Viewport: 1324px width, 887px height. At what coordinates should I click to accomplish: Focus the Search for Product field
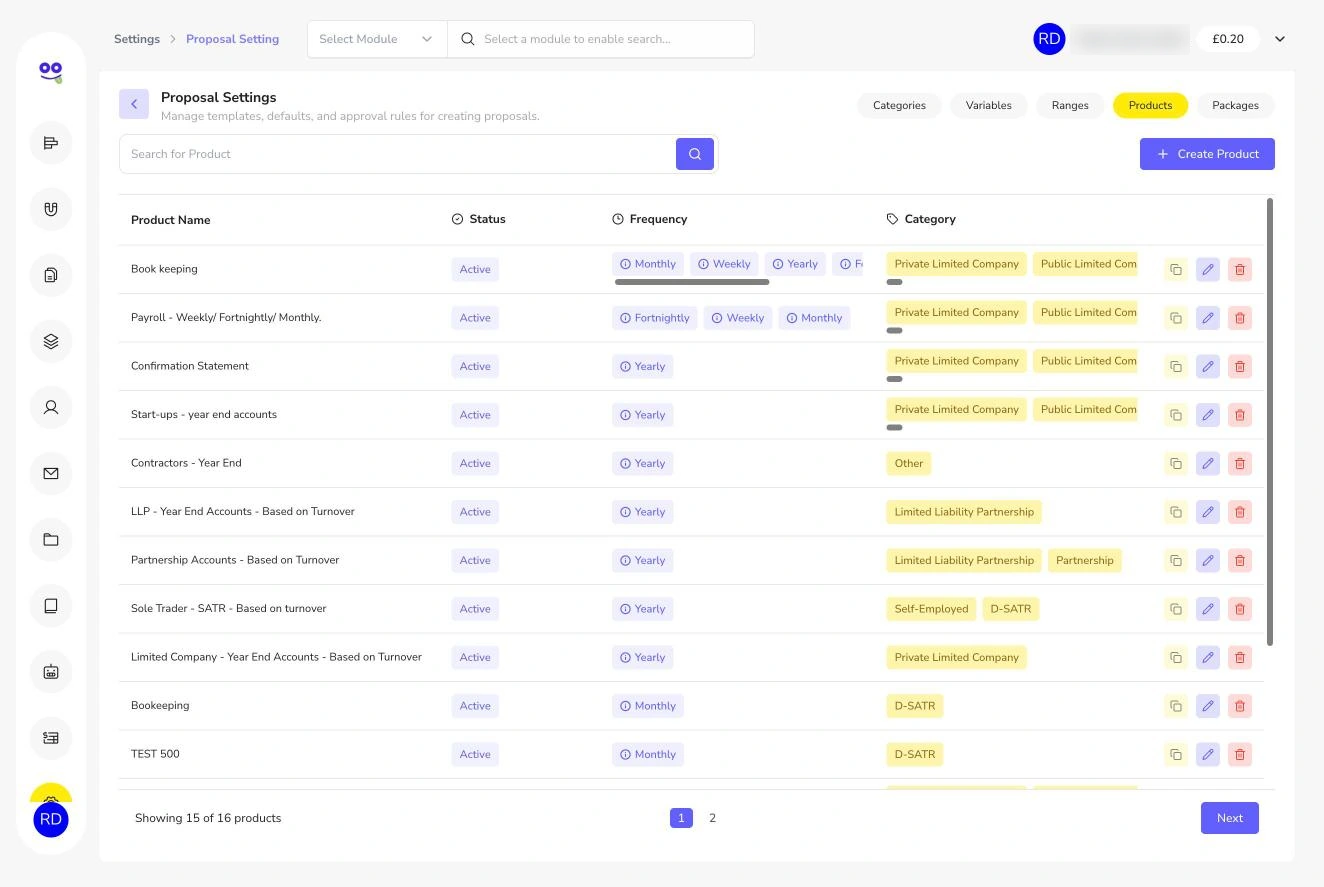(397, 154)
